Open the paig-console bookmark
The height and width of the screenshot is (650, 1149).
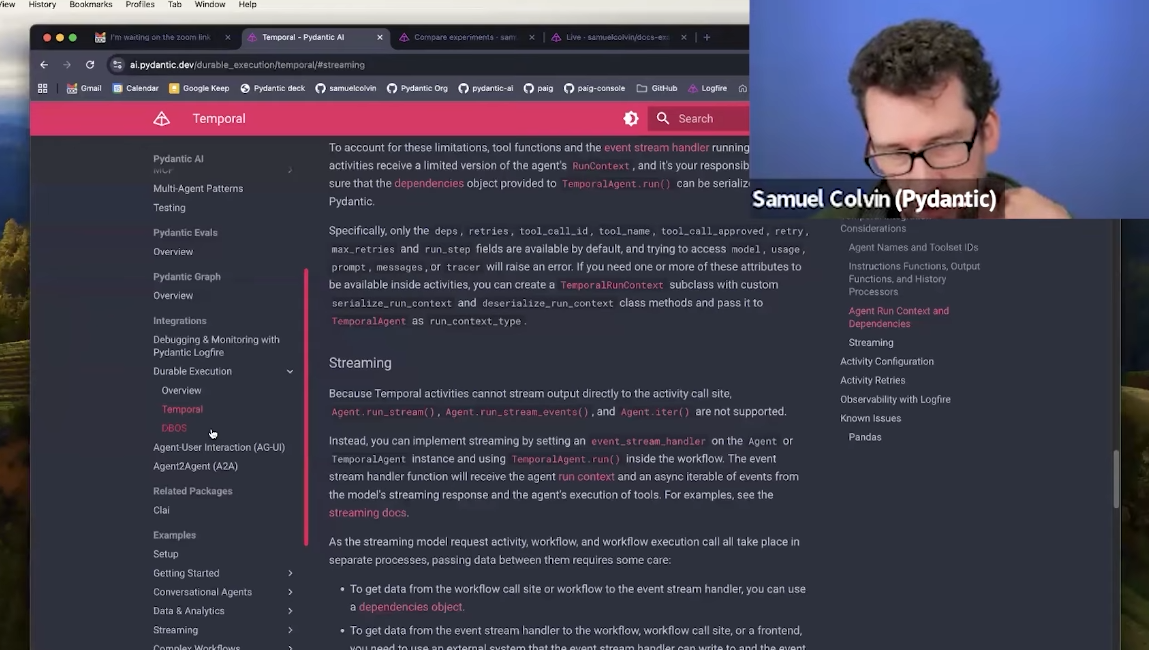tap(594, 88)
